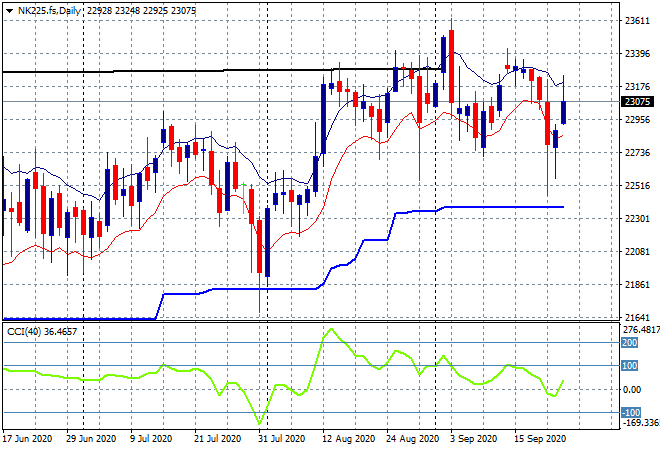Select the latest blue candle at chart right

point(563,112)
